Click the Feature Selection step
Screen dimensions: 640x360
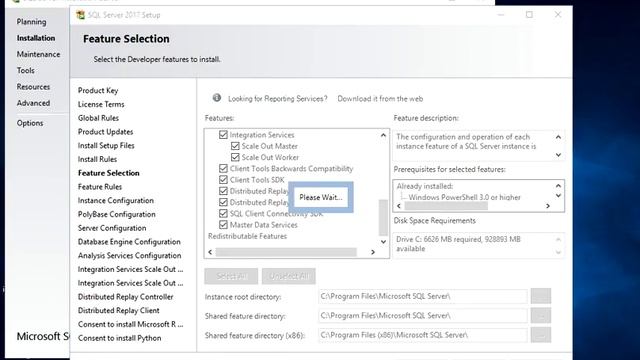tap(109, 173)
